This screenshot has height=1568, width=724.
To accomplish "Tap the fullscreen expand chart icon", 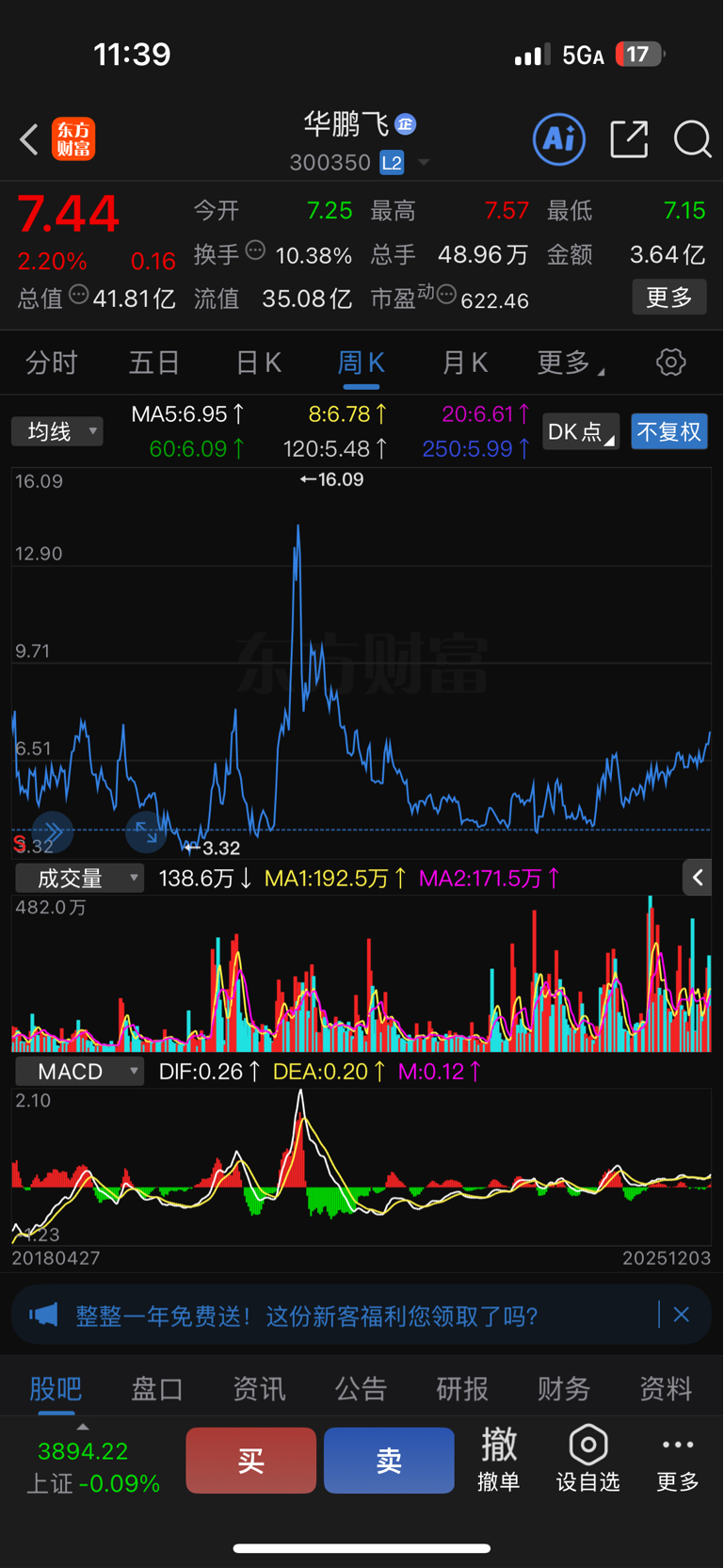I will point(146,832).
